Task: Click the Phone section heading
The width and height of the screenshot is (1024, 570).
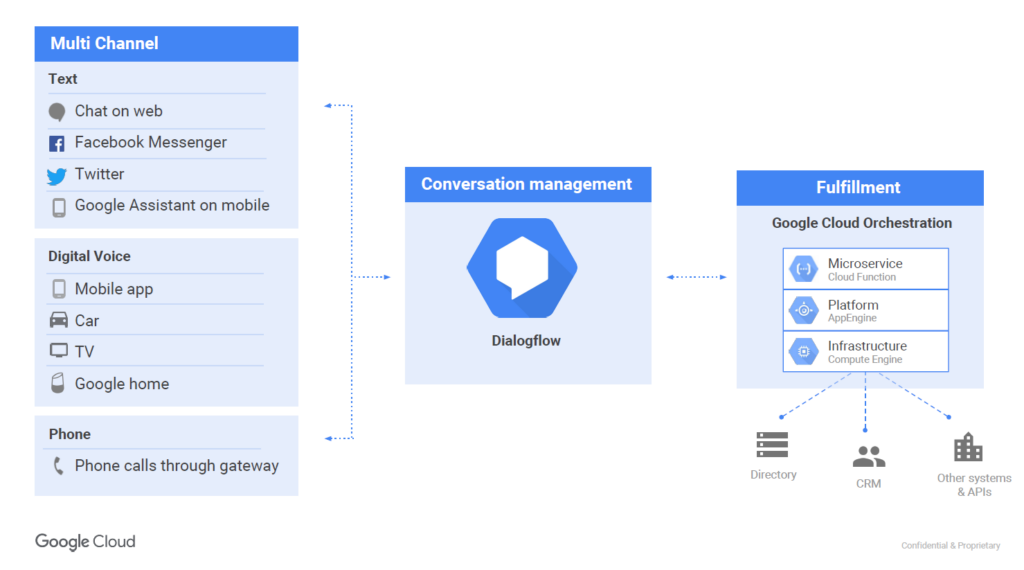Action: (x=70, y=434)
